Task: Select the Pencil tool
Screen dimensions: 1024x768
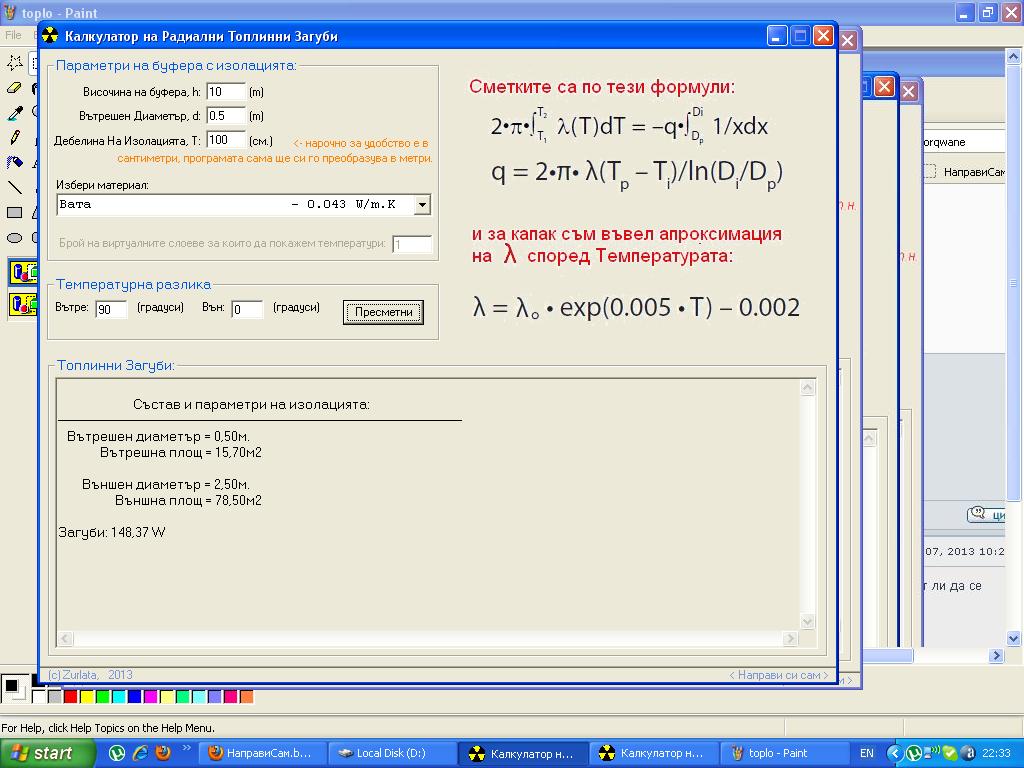Action: pos(14,138)
